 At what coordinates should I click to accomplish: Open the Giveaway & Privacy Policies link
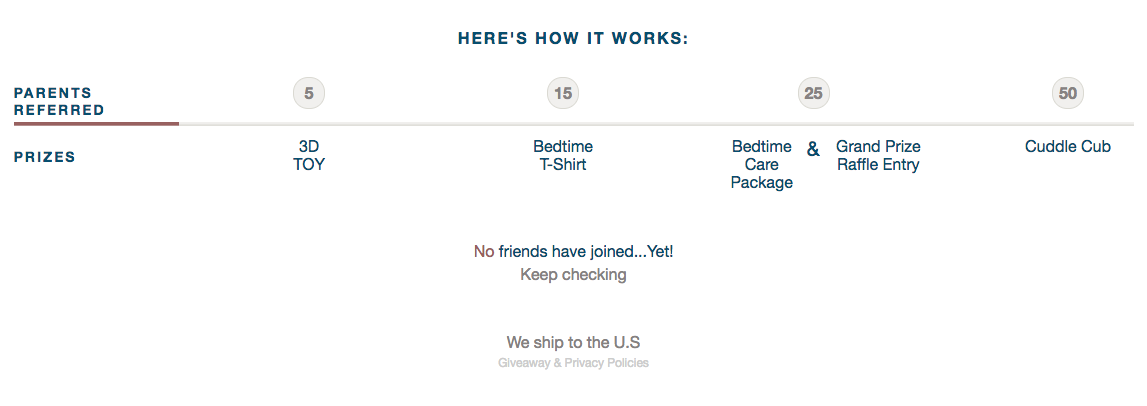point(573,363)
